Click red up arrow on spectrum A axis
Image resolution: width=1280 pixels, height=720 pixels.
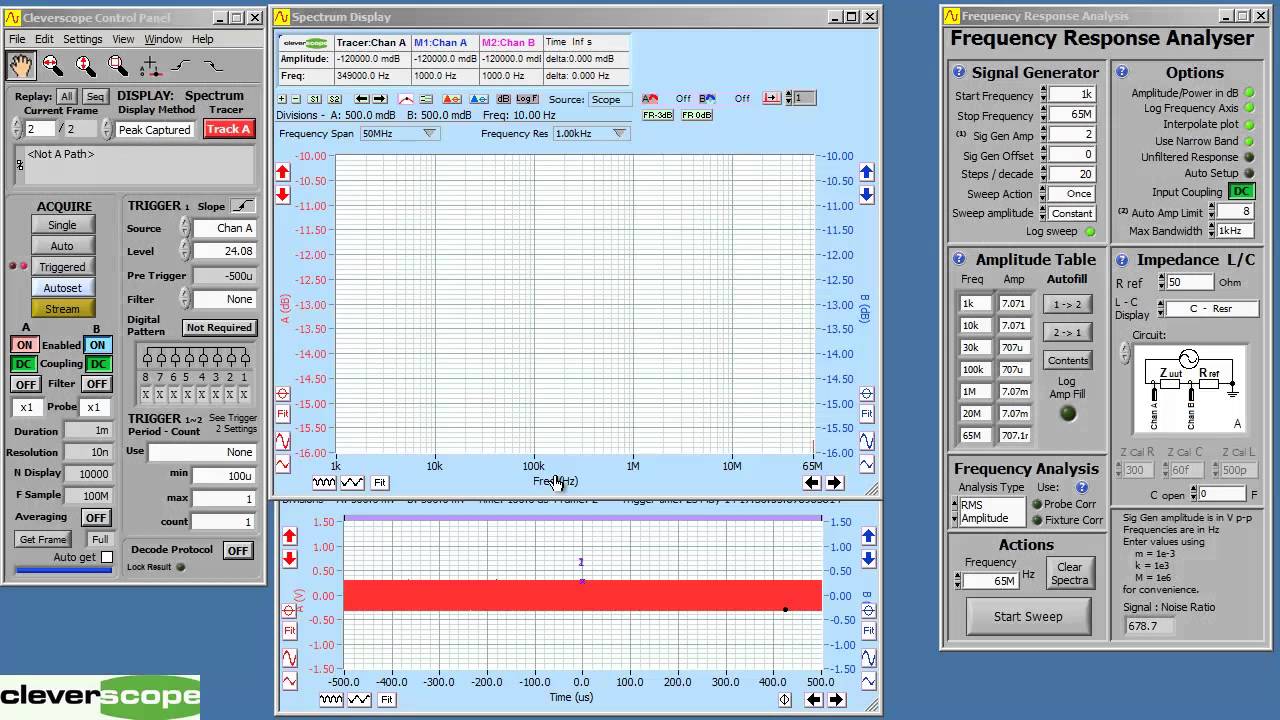coord(283,173)
